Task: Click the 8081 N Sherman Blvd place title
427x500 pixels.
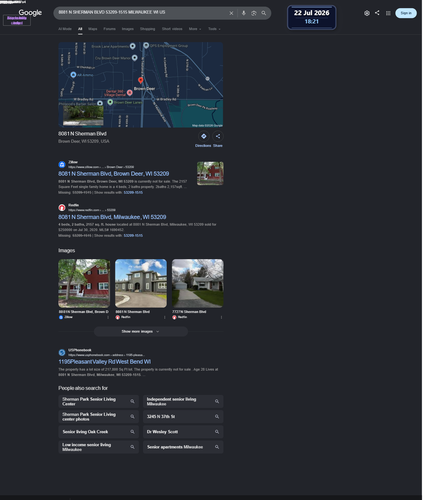Action: (82, 134)
